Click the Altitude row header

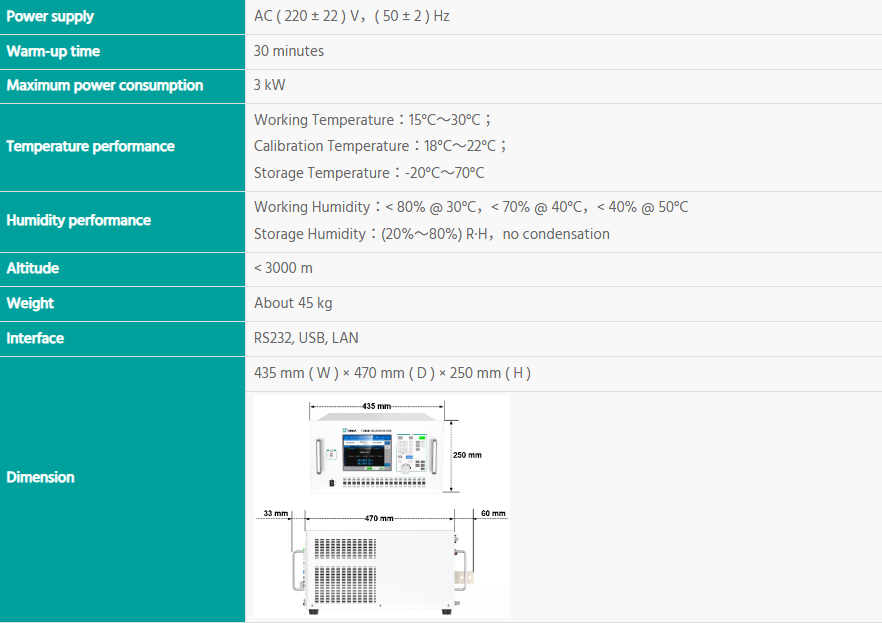pos(33,268)
